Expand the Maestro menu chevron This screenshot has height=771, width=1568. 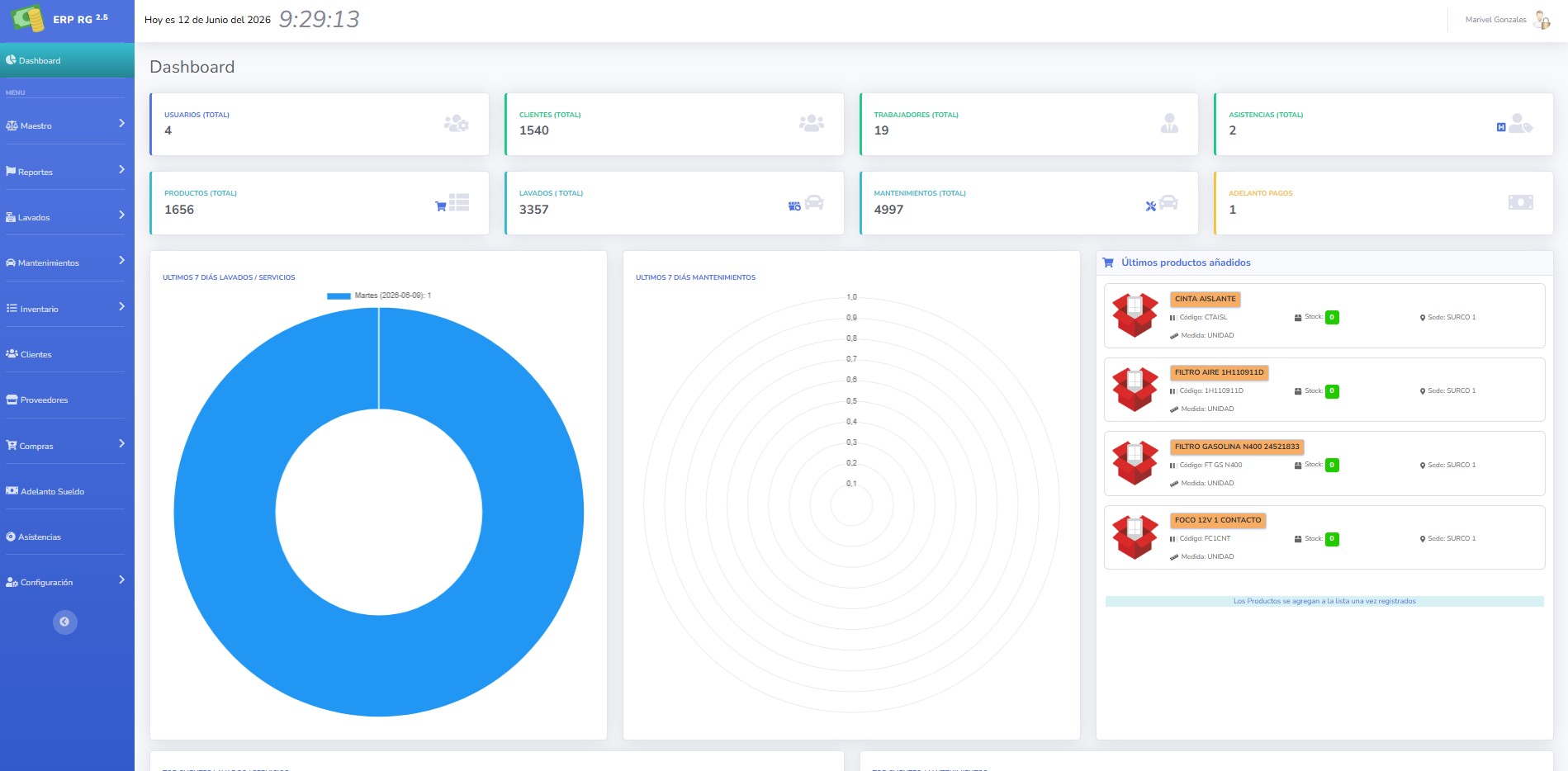pyautogui.click(x=121, y=123)
